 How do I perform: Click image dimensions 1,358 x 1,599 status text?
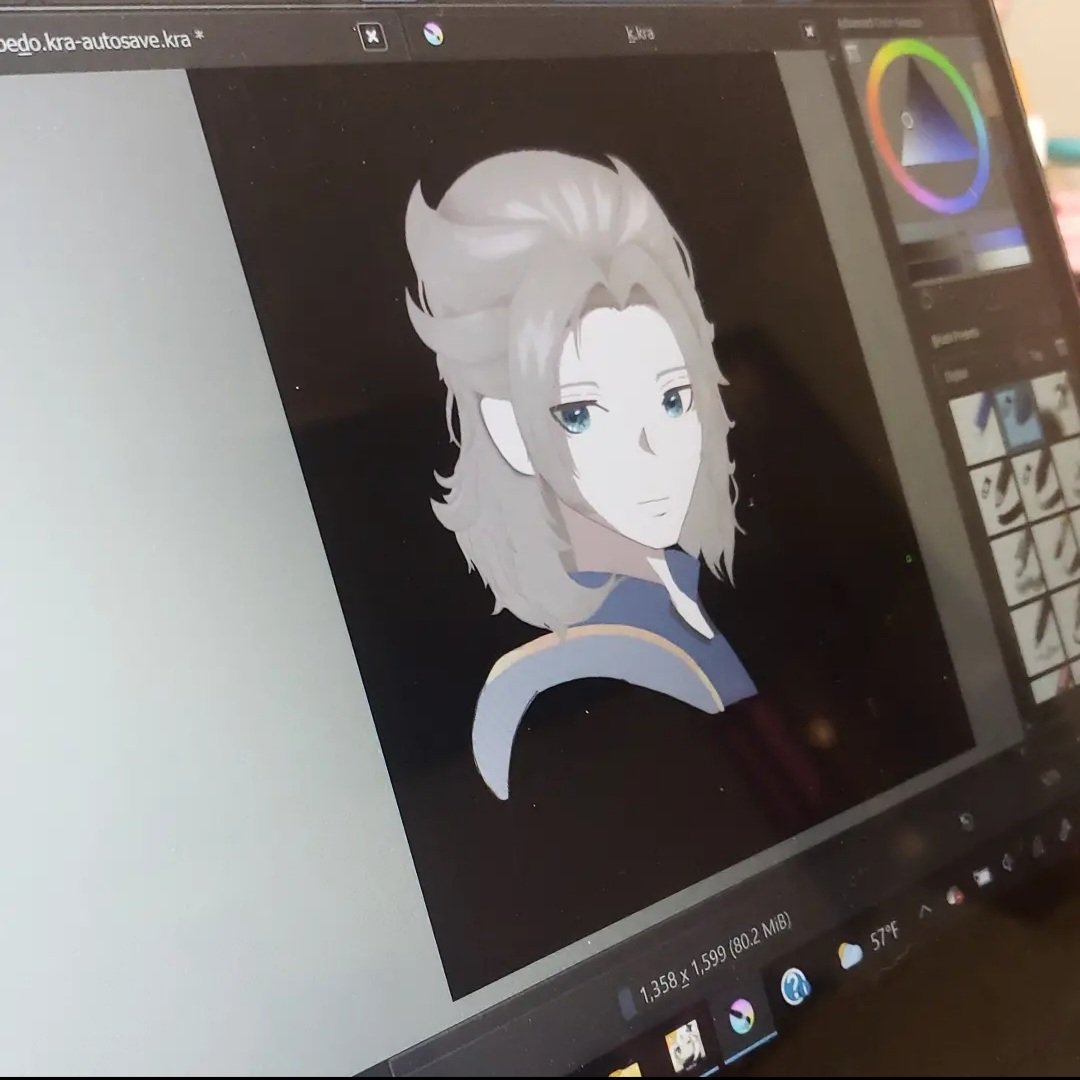click(x=715, y=958)
